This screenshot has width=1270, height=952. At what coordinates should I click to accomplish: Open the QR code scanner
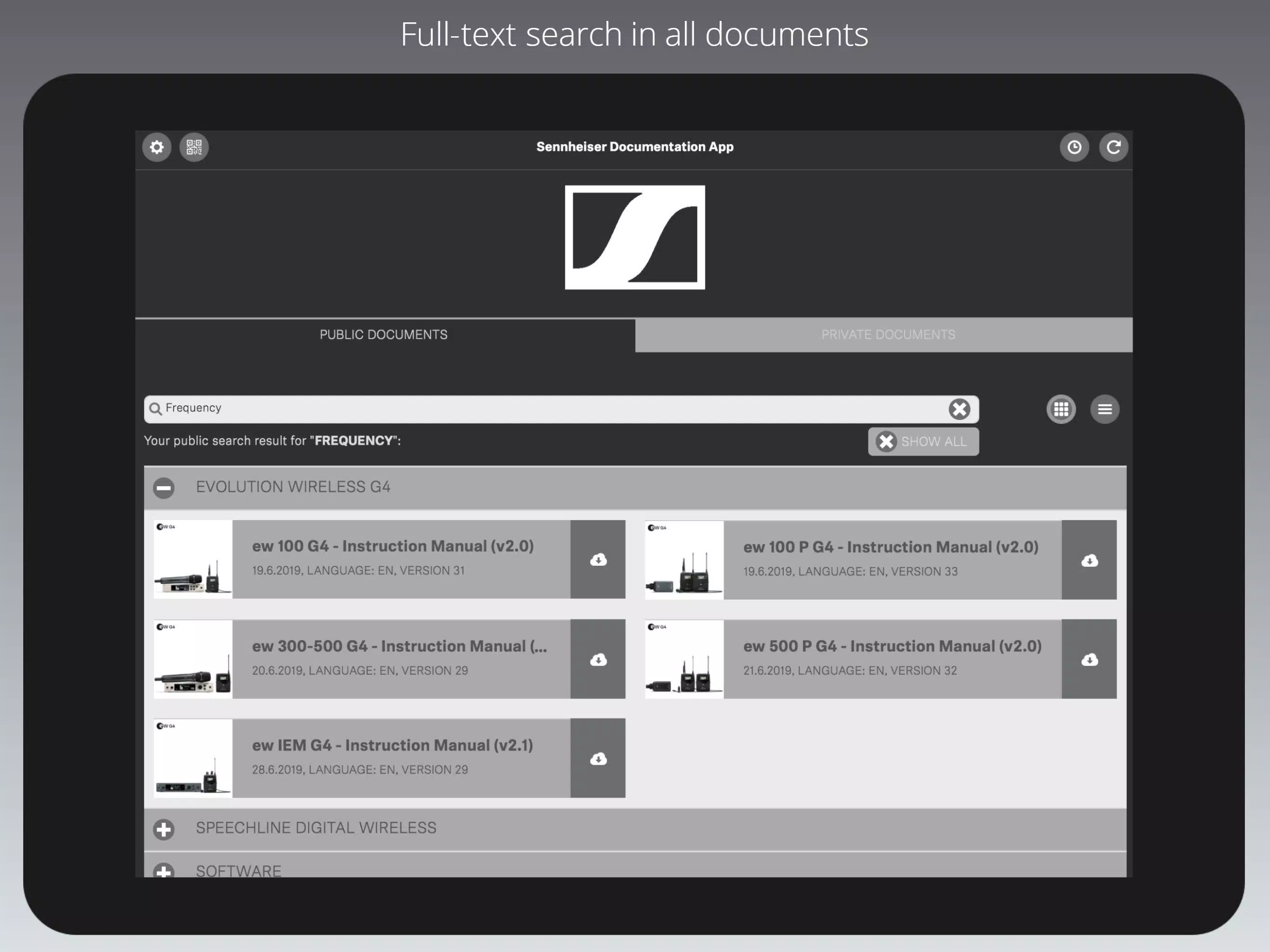point(194,147)
